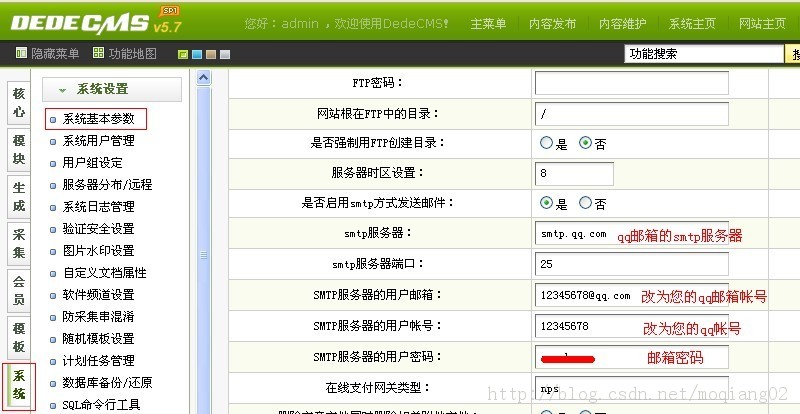
Task: Click the sidebar vertical scrollbar handle
Action: tap(204, 250)
